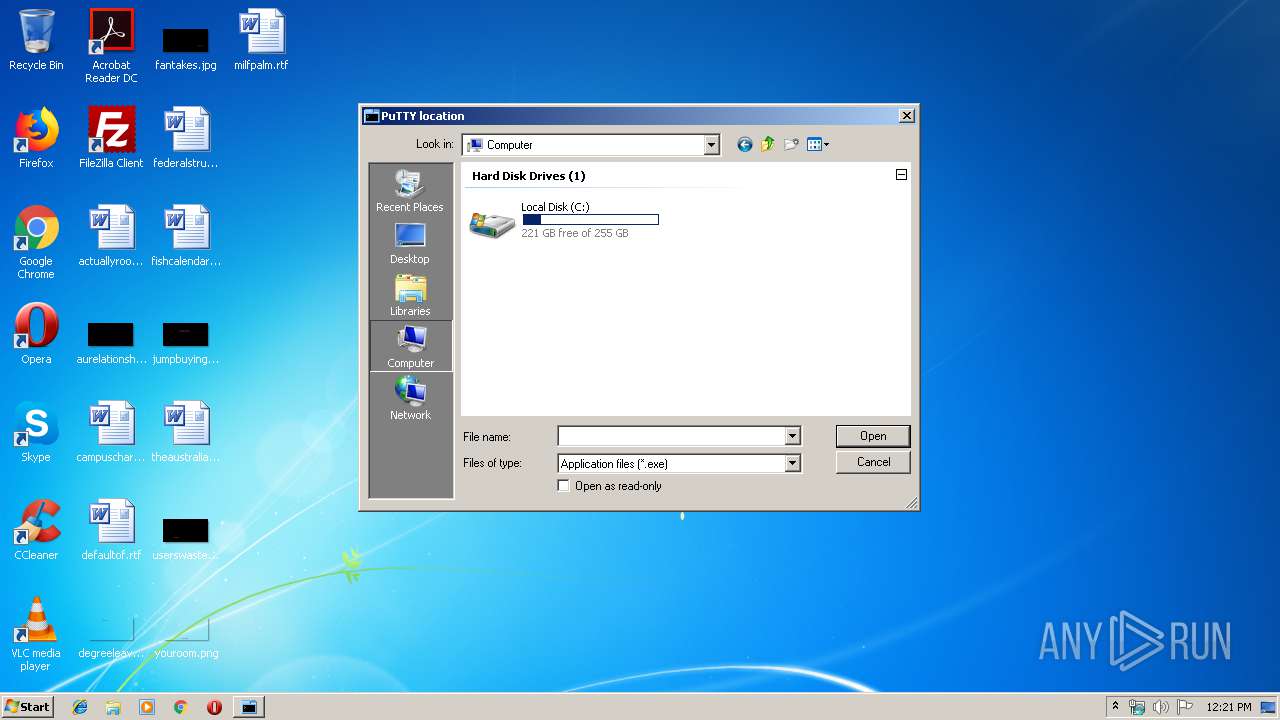Open Libraries in the places bar

(410, 295)
